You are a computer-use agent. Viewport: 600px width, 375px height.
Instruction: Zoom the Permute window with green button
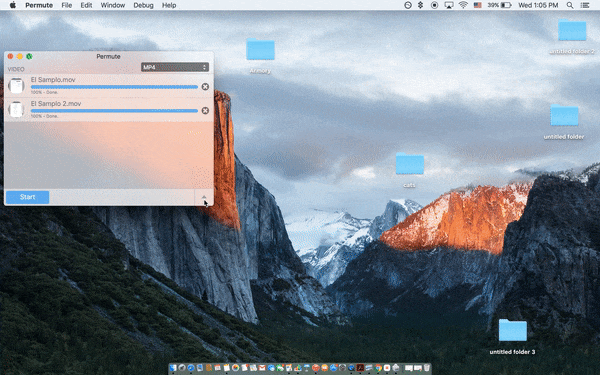tap(29, 56)
